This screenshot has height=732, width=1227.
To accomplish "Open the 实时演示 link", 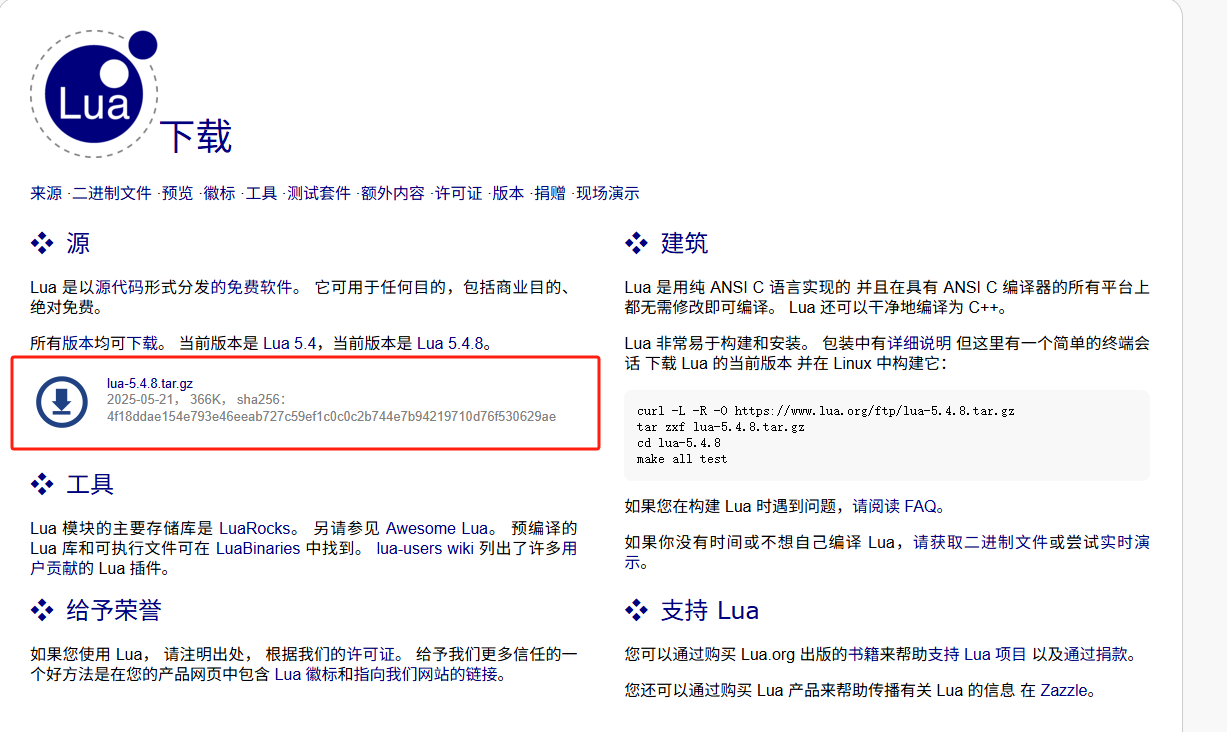I will click(x=1123, y=541).
